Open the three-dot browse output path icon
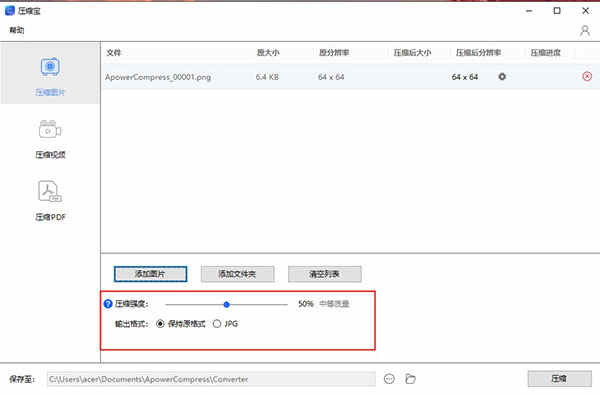 [389, 379]
